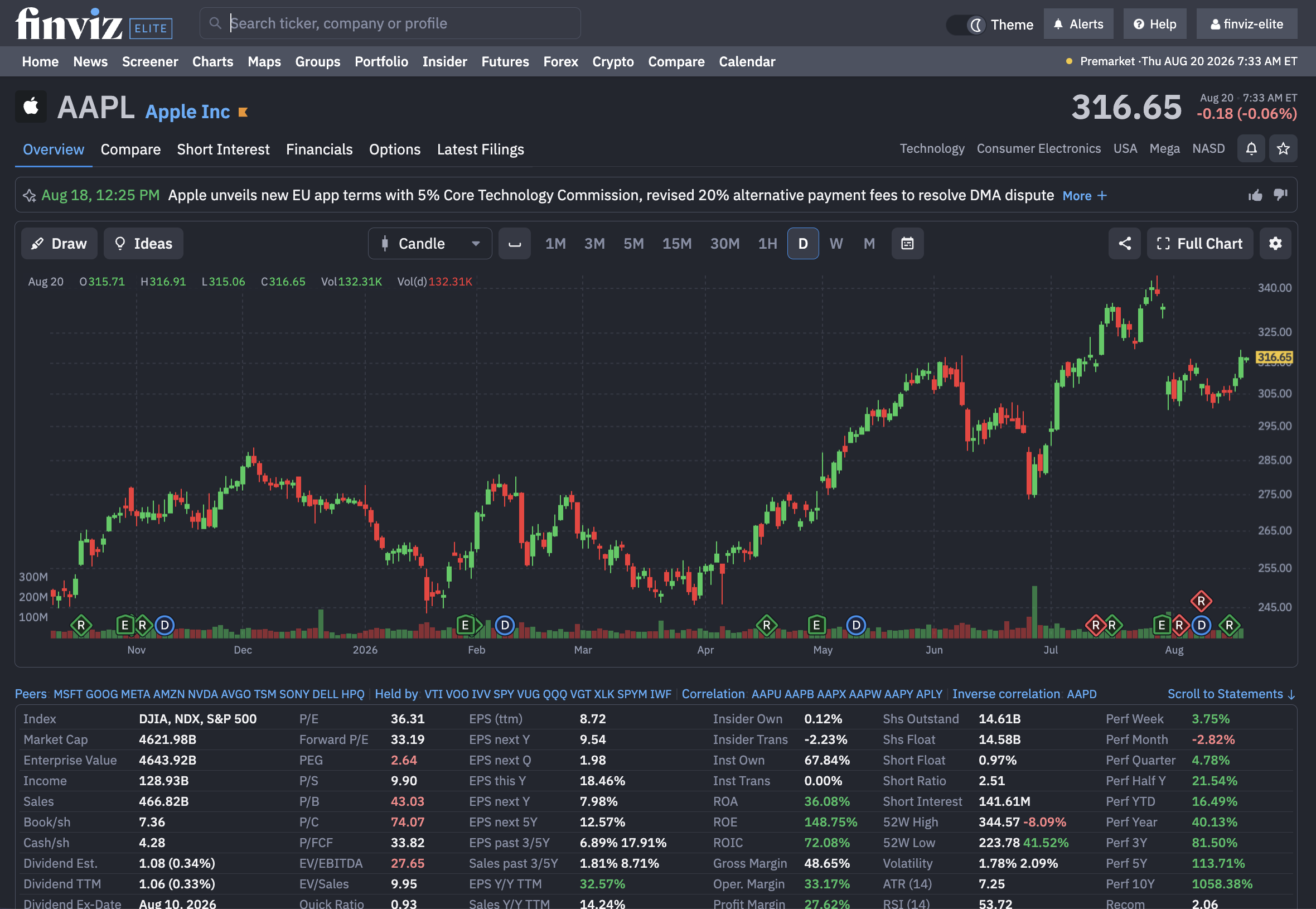Open the Overview tab
Viewport: 1316px width, 909px height.
[x=54, y=149]
